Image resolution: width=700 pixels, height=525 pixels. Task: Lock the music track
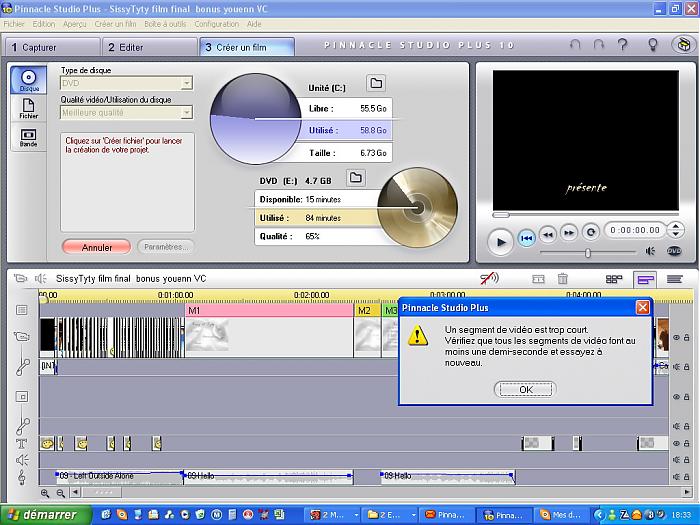pos(687,477)
